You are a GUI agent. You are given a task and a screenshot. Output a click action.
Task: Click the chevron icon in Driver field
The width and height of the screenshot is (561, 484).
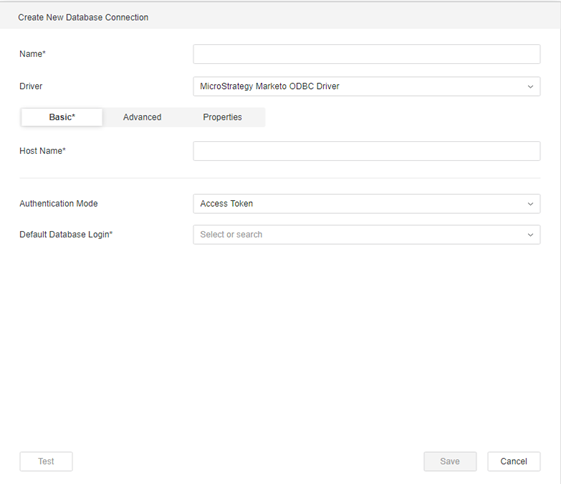(x=530, y=87)
